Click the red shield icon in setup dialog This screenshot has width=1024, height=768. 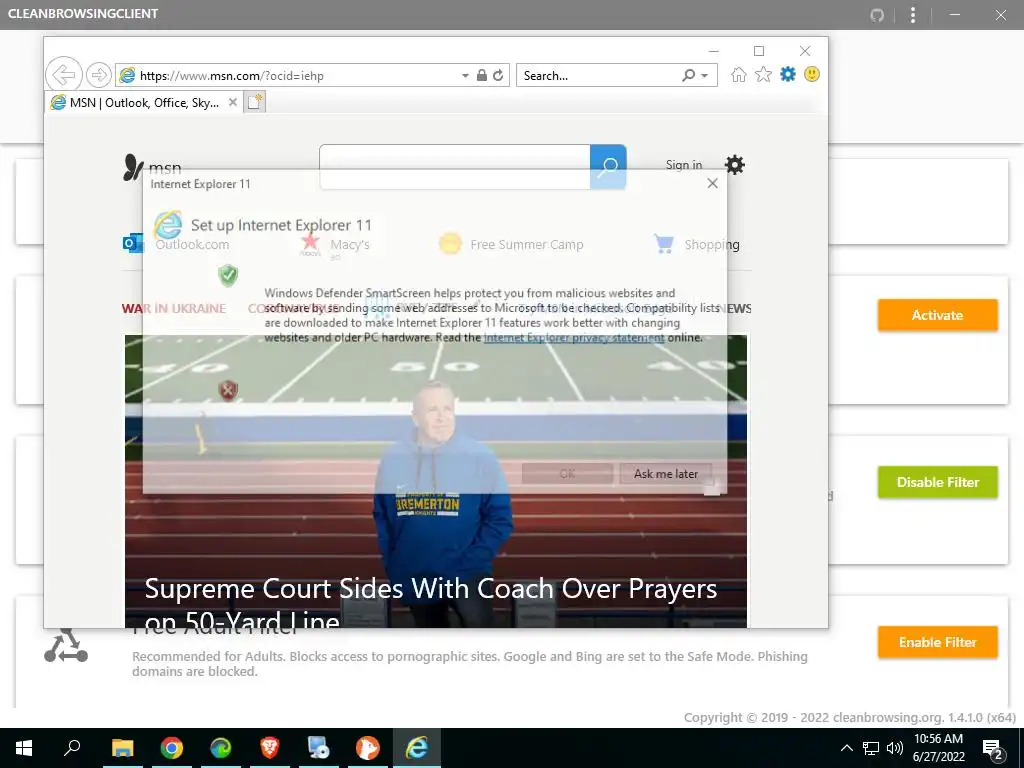227,391
